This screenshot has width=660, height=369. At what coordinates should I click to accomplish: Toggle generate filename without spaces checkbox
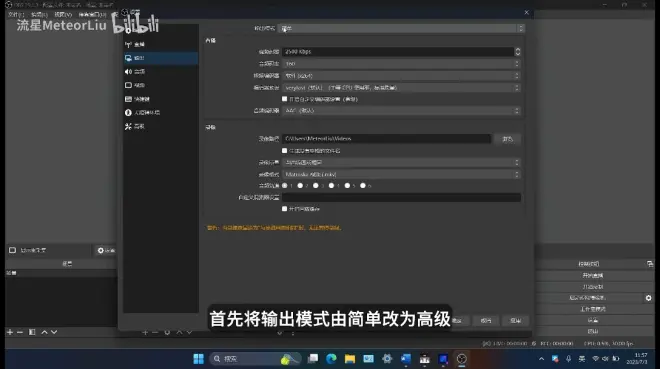tap(285, 150)
